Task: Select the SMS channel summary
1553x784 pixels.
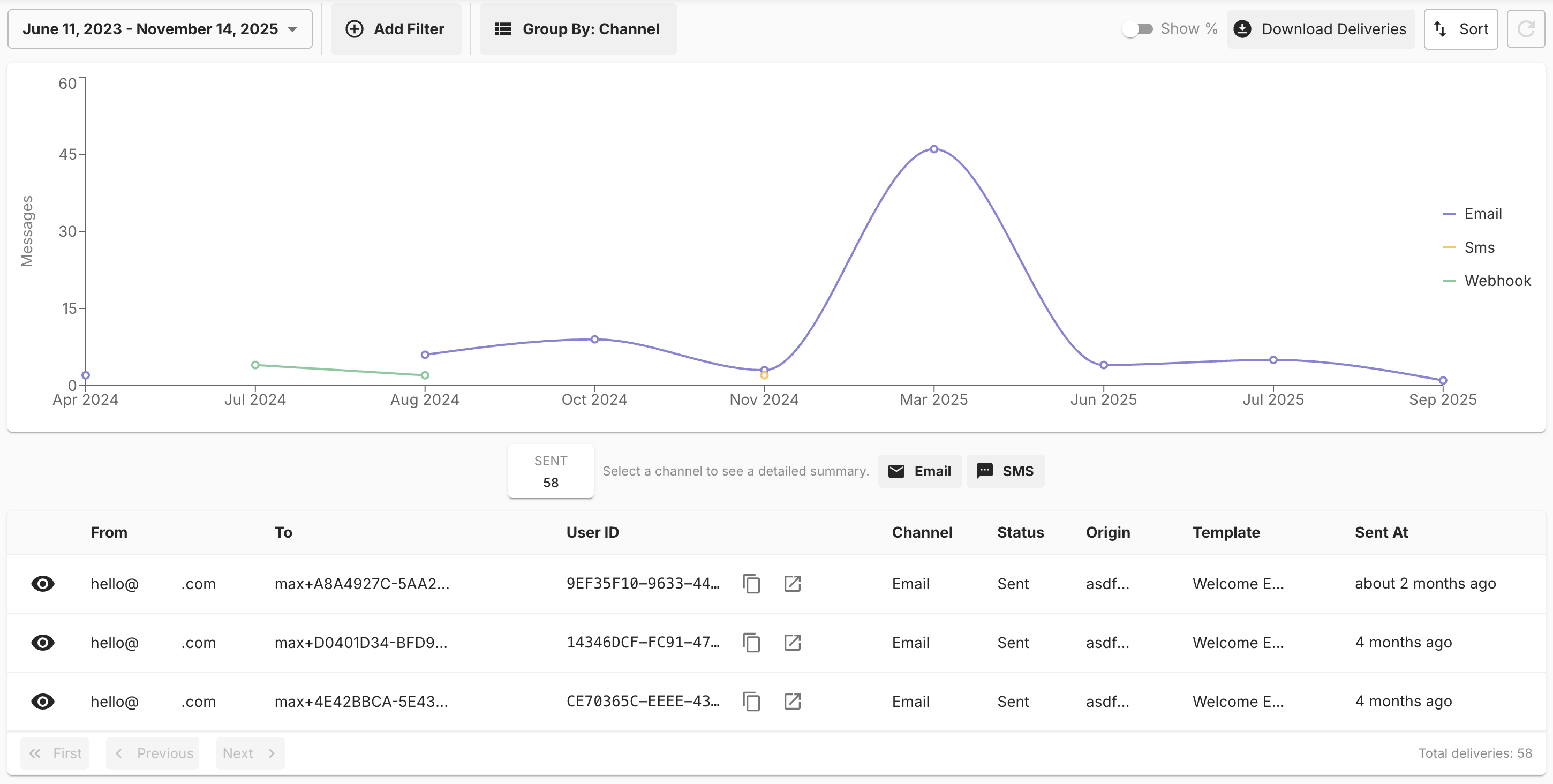Action: coord(1005,471)
